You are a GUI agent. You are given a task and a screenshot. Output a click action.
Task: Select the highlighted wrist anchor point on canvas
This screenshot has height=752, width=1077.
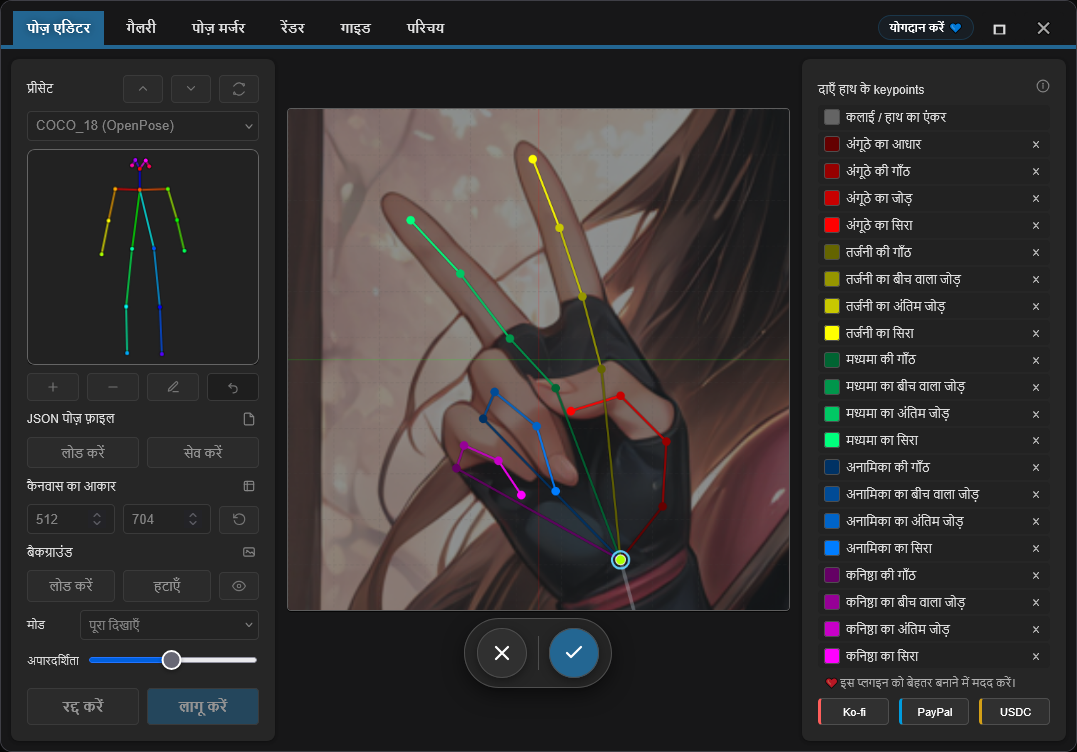(x=620, y=560)
